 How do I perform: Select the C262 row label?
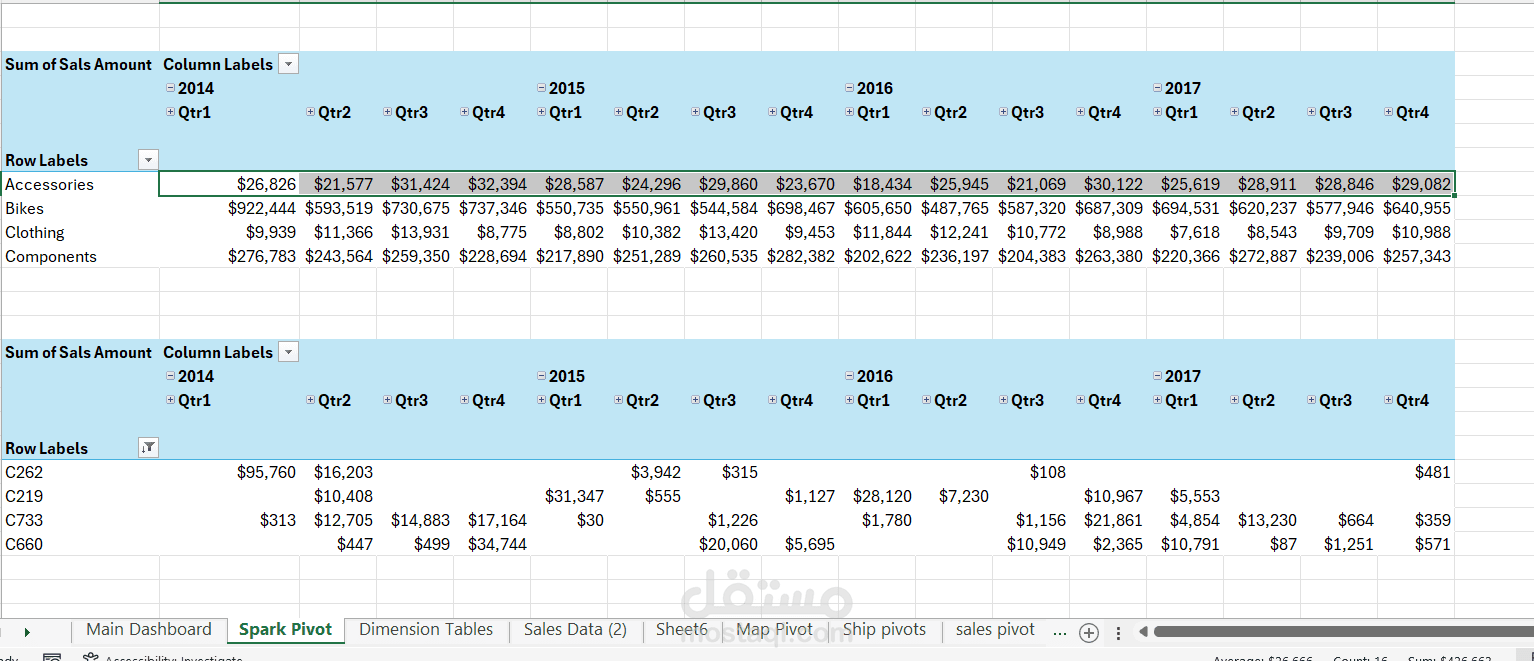point(80,472)
